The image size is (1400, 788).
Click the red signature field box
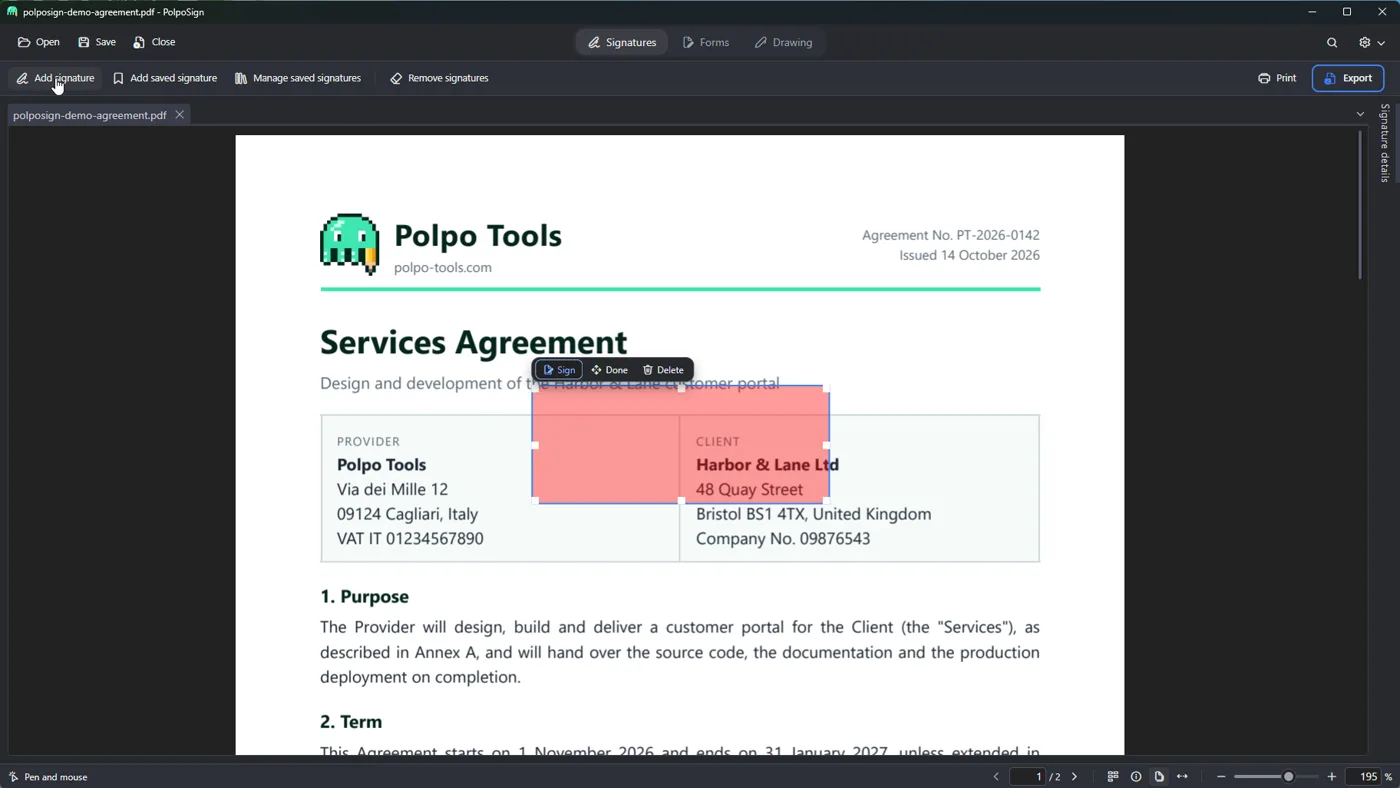point(680,444)
